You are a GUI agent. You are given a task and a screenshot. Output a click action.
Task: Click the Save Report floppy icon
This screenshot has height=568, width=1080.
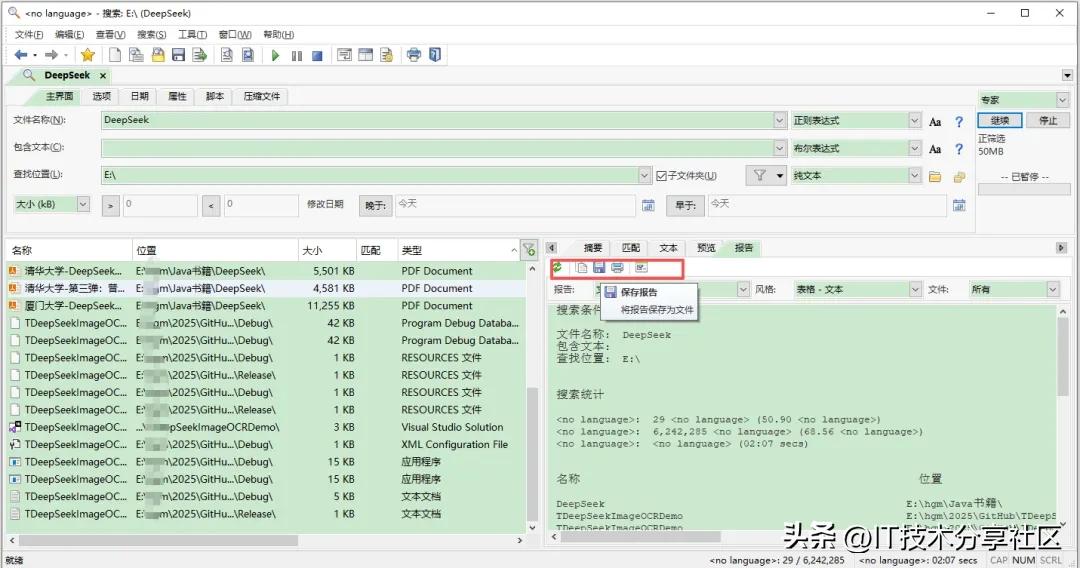coord(599,268)
